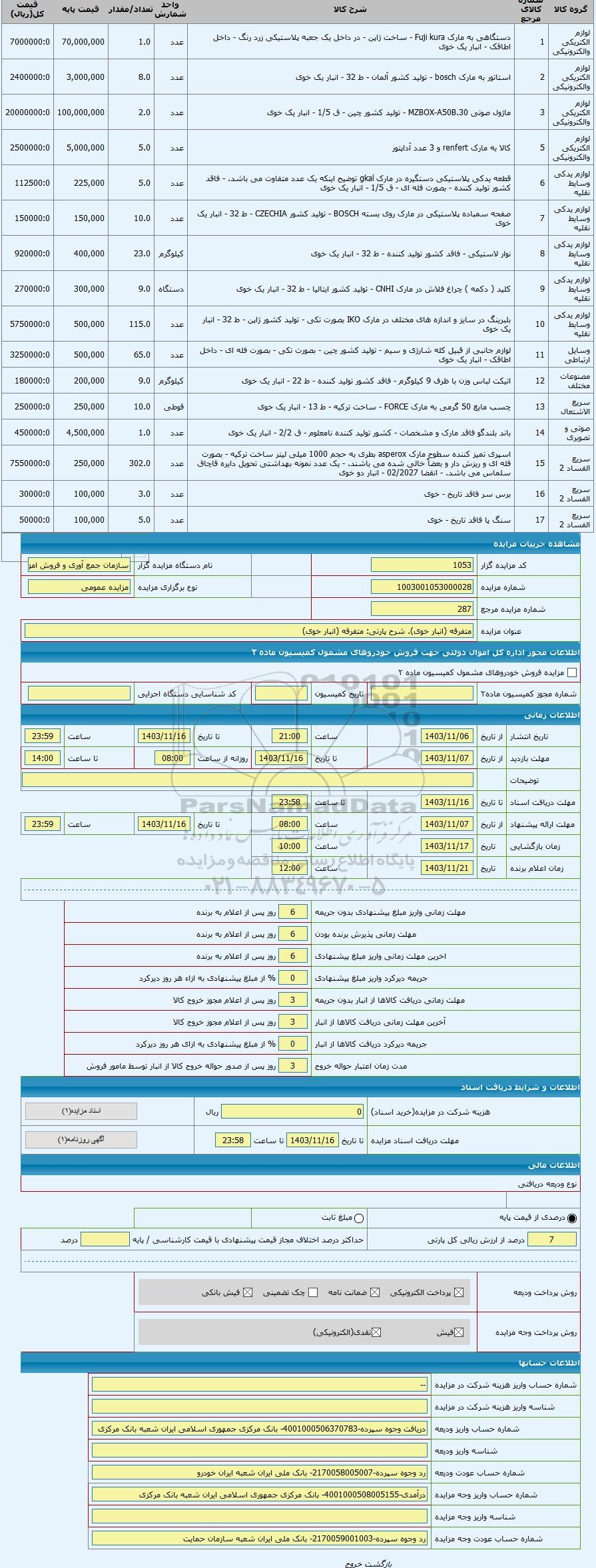Image resolution: width=596 pixels, height=1568 pixels.
Task: Click the گروه کالا column header
Action: click(571, 10)
